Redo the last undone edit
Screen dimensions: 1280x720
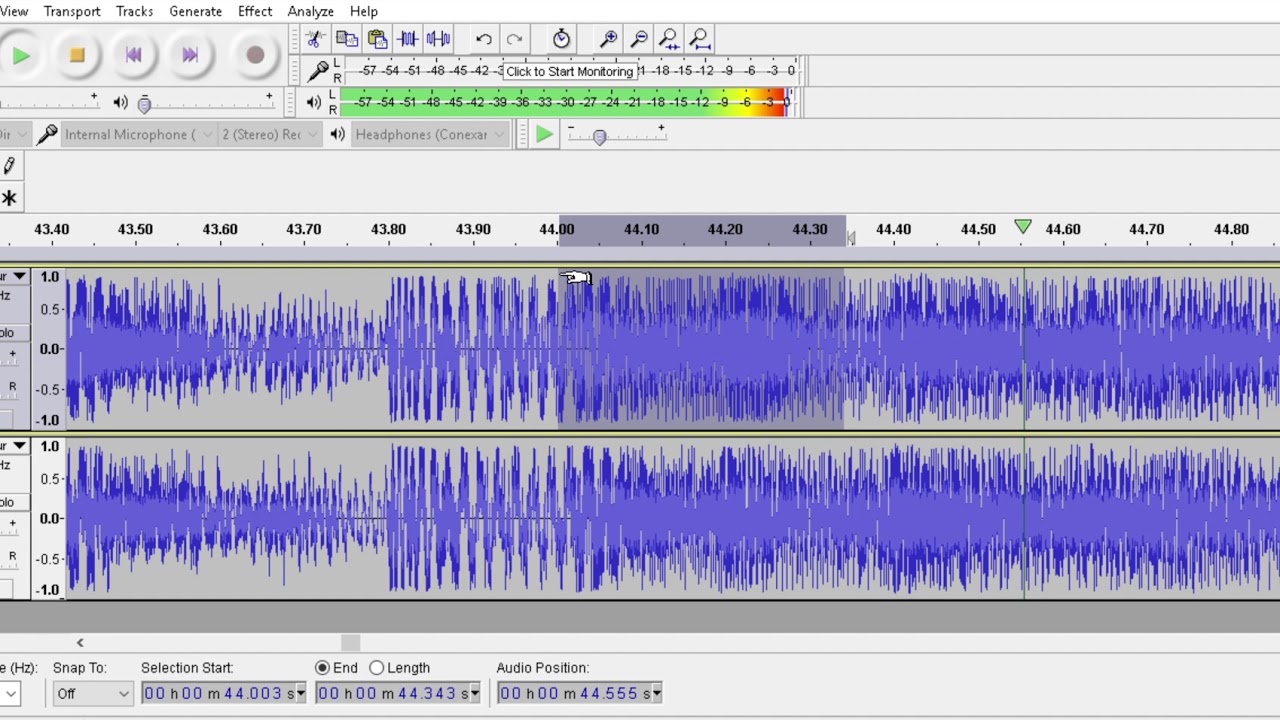click(514, 39)
